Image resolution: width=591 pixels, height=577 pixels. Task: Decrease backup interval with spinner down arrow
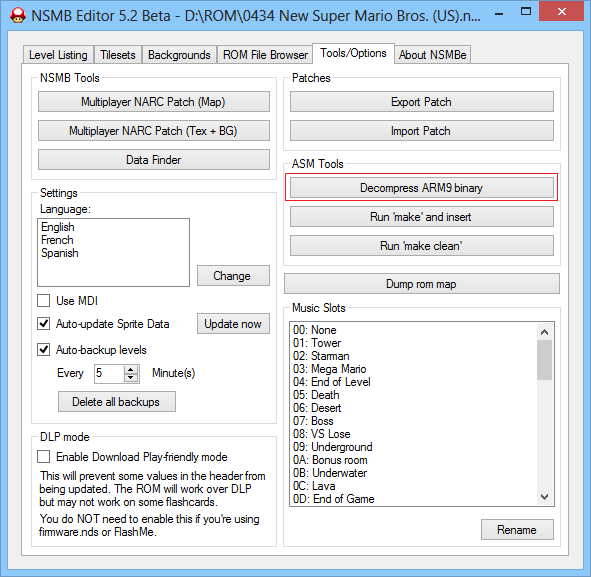131,377
